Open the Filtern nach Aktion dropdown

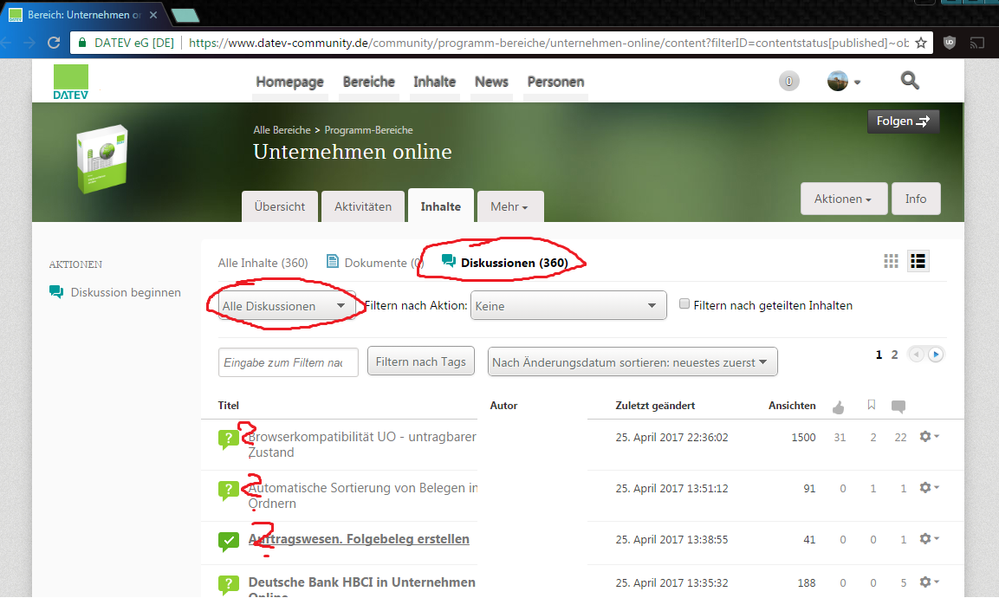point(568,306)
